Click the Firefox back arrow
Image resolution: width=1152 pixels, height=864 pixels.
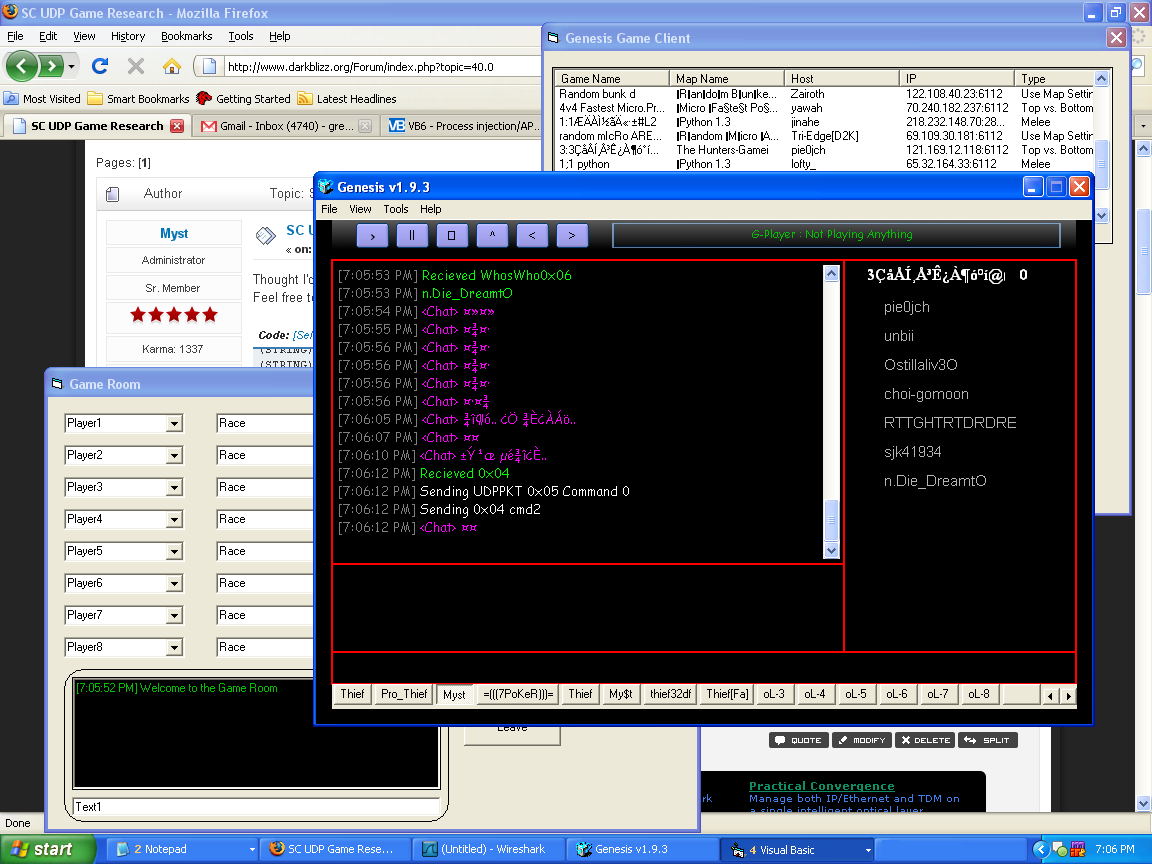(x=23, y=67)
